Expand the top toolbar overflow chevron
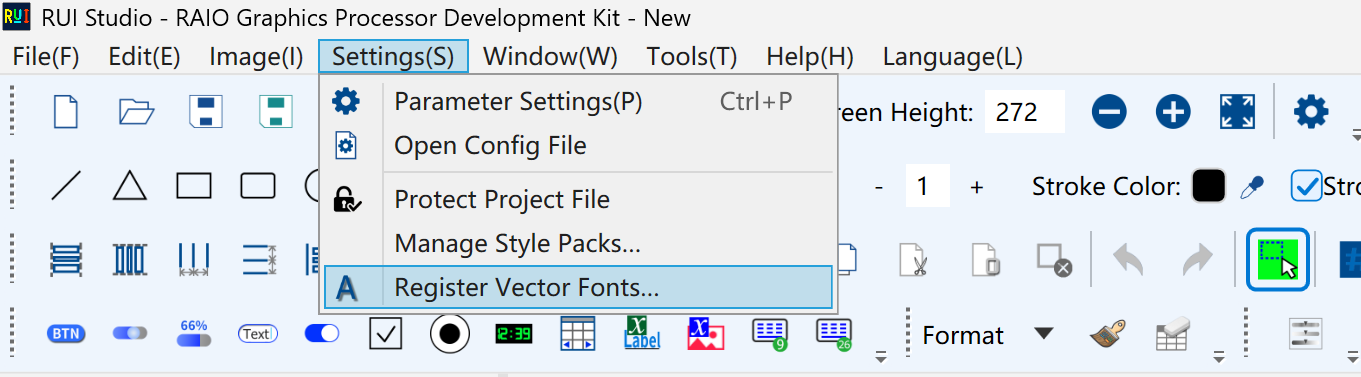The image size is (1361, 377). point(1356,133)
